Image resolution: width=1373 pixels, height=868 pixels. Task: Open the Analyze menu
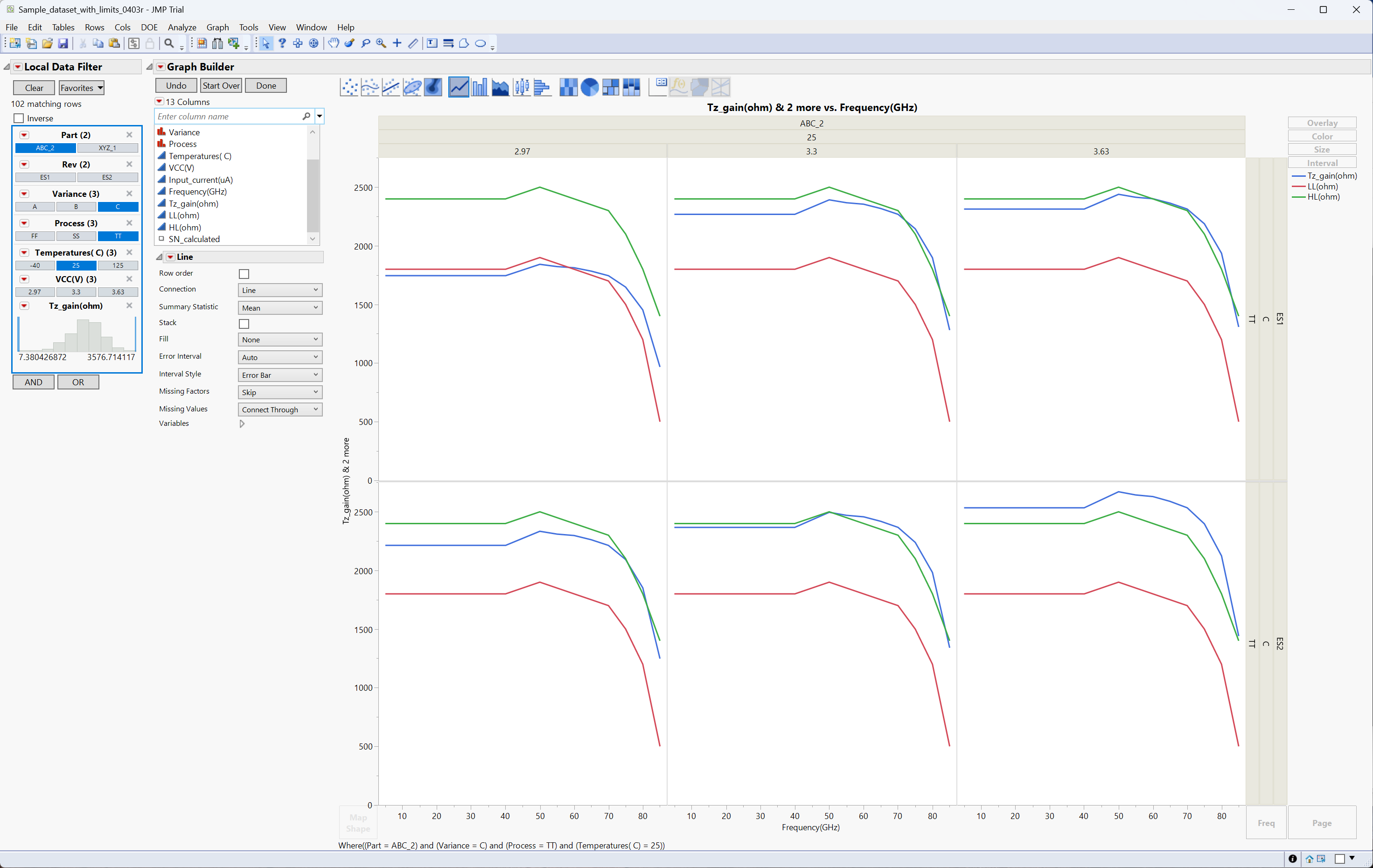[x=182, y=28]
